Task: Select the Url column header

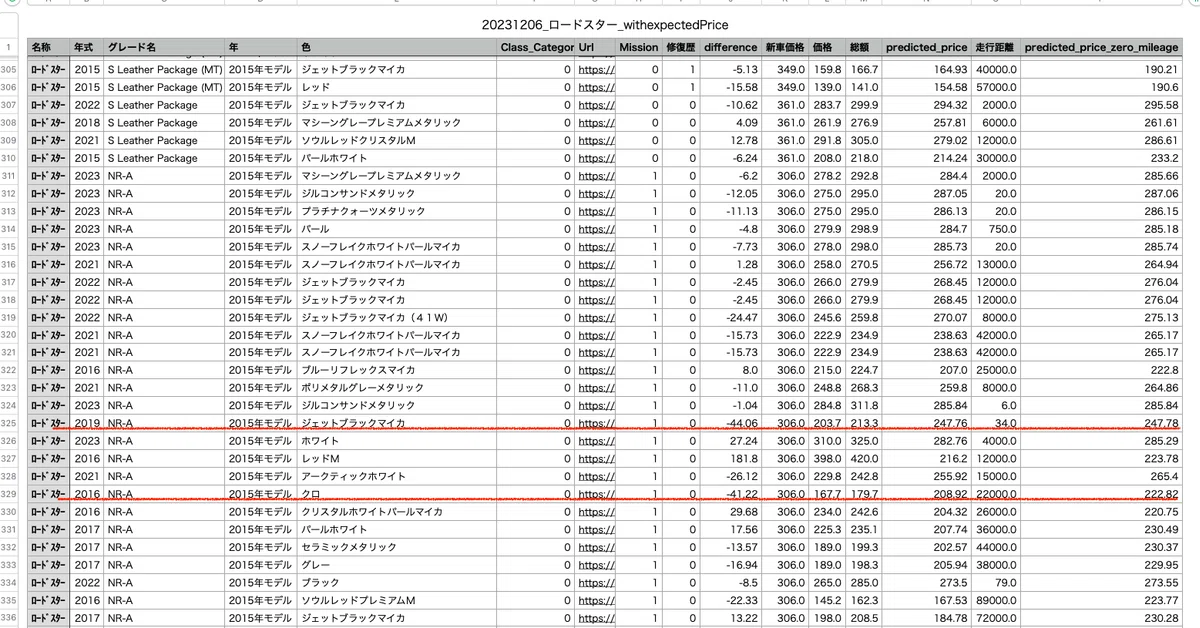Action: tap(596, 47)
